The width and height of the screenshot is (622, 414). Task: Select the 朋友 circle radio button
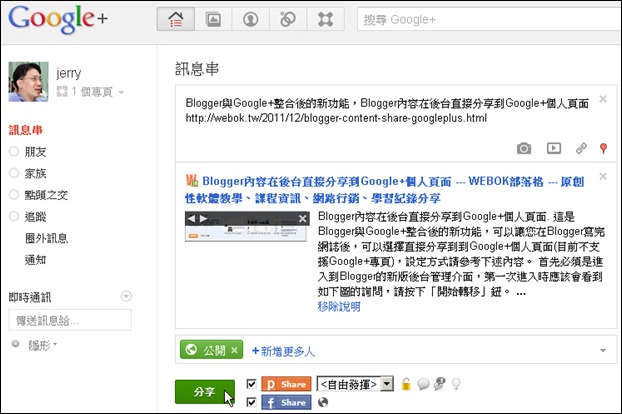pos(14,151)
